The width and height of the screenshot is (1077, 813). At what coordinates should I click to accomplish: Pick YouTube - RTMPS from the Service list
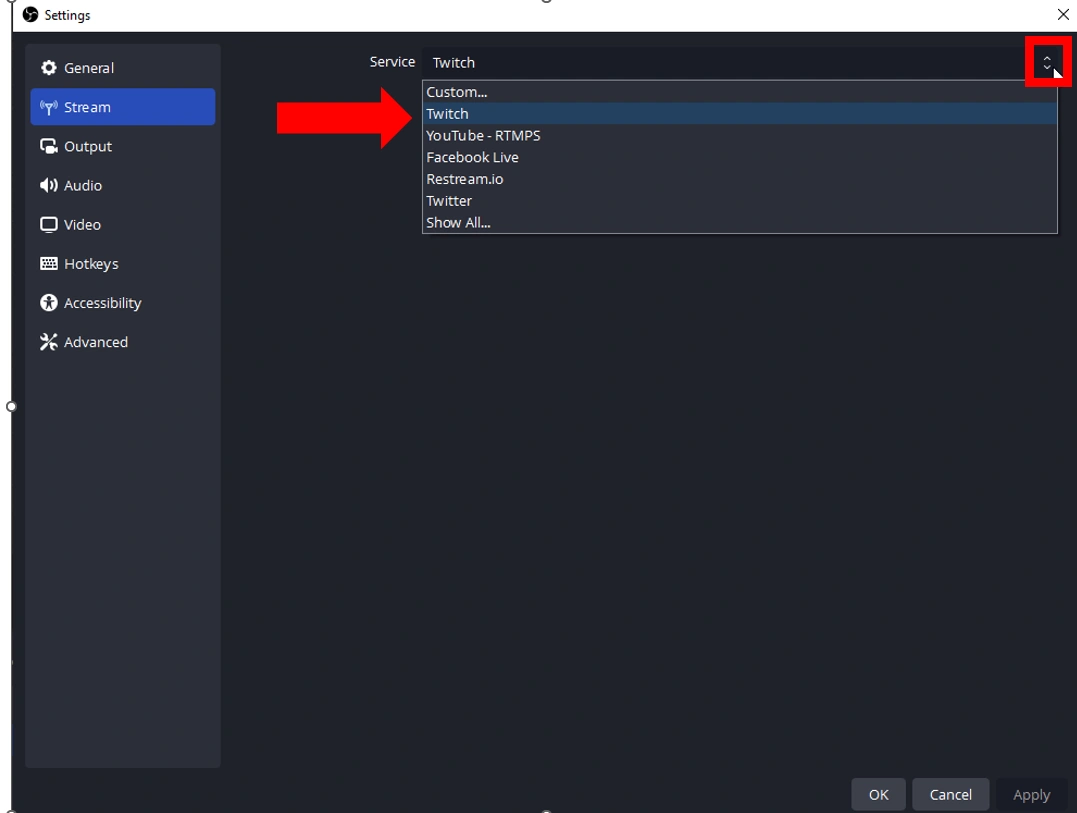(740, 136)
